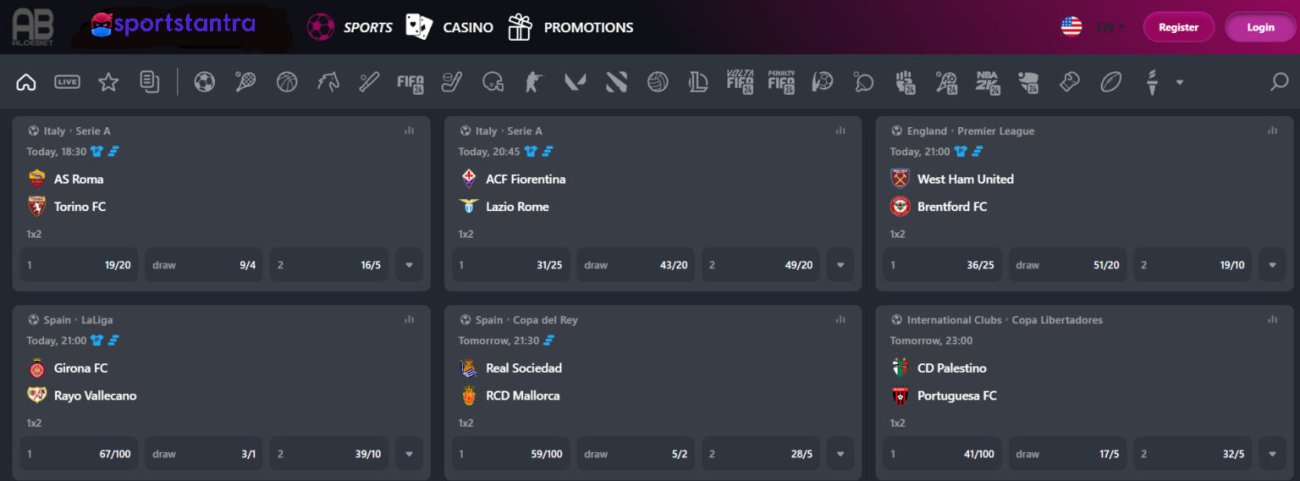Image resolution: width=1300 pixels, height=481 pixels.
Task: Select the basketball sport icon
Action: (x=287, y=82)
